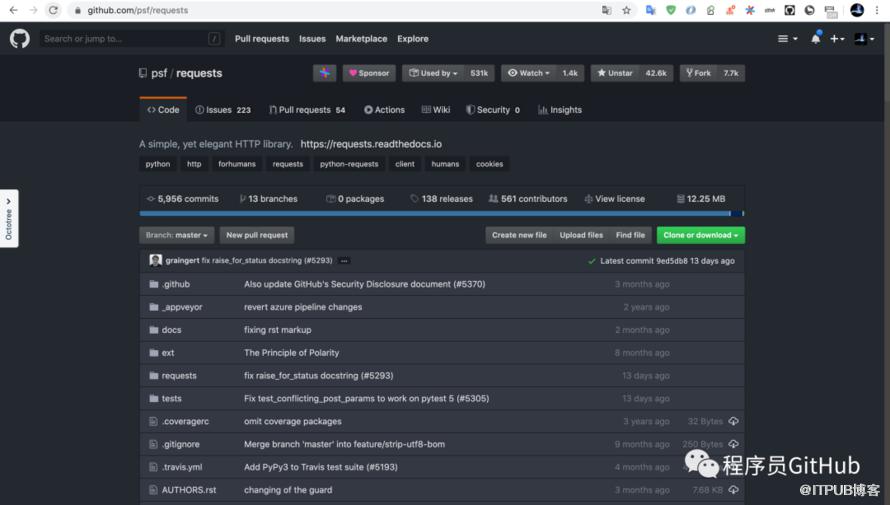890x505 pixels.
Task: Open the user avatar menu
Action: click(864, 39)
